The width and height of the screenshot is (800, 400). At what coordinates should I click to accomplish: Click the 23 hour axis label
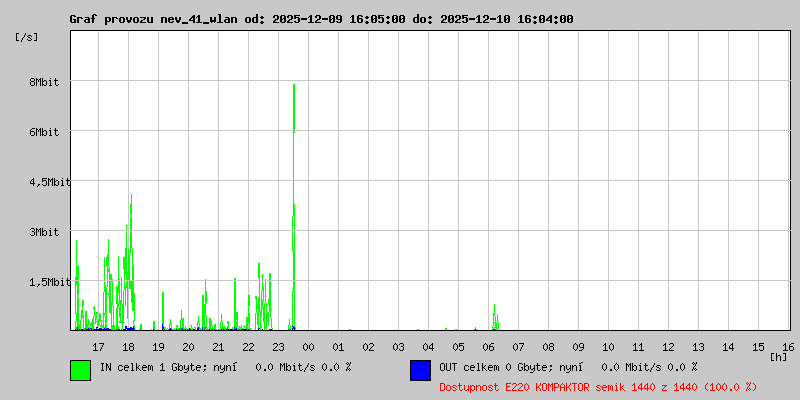(x=279, y=347)
